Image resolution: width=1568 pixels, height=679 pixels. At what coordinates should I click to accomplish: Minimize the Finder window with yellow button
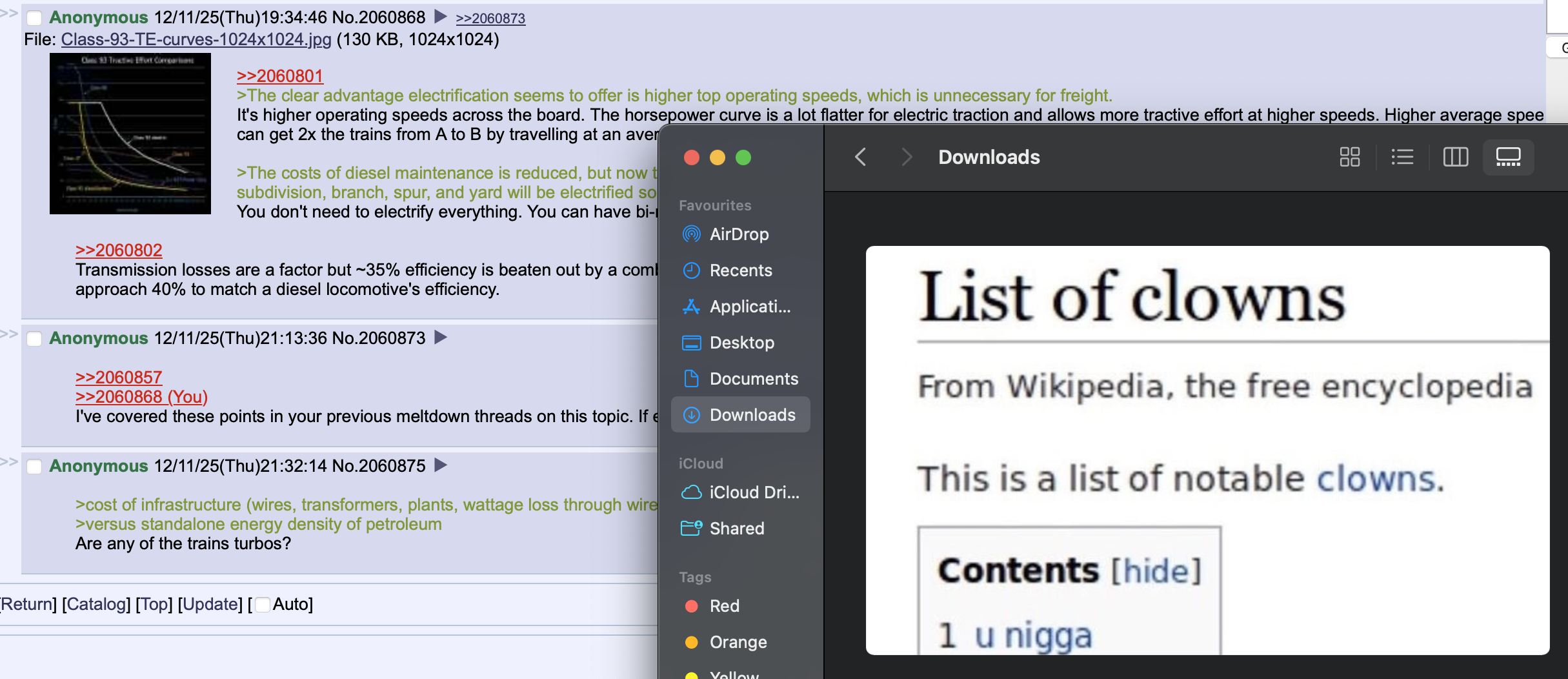click(x=718, y=157)
